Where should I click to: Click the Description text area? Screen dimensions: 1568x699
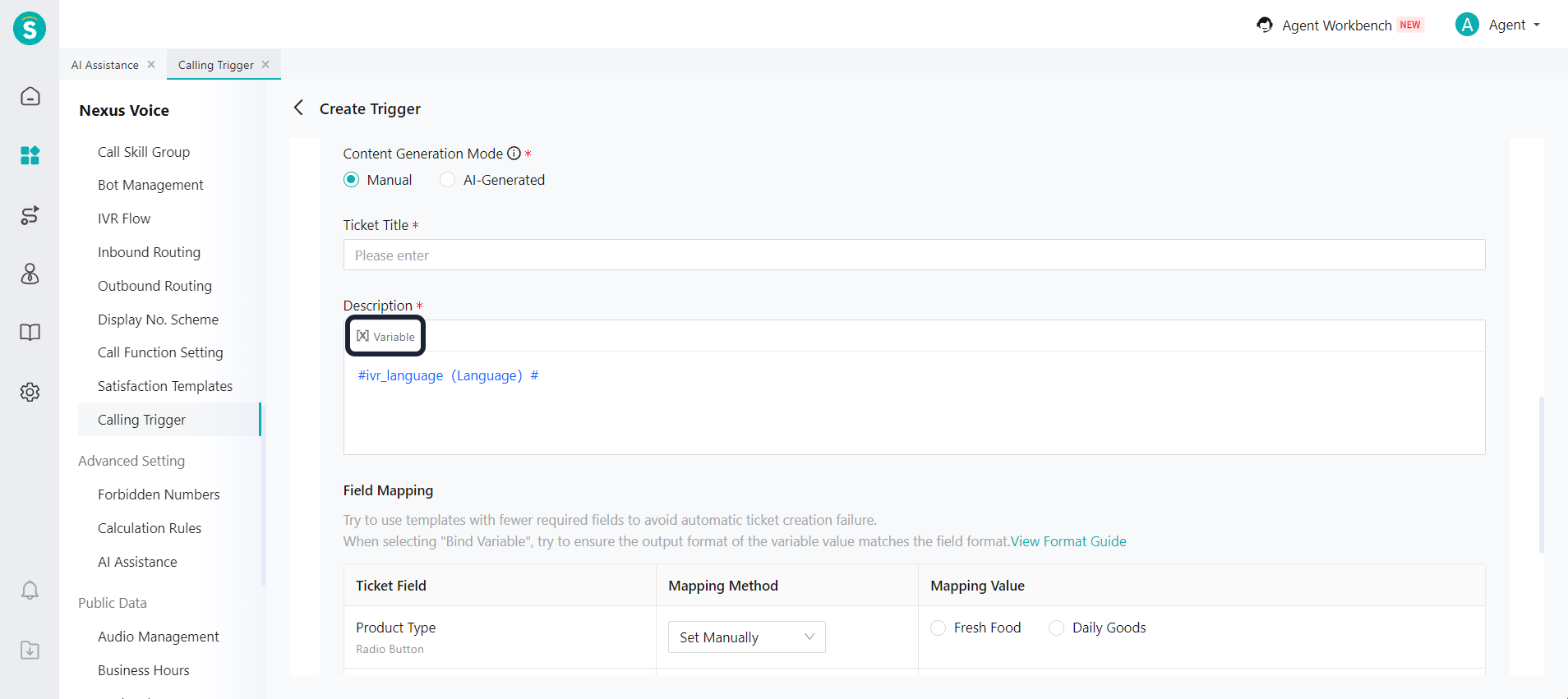coord(914,403)
